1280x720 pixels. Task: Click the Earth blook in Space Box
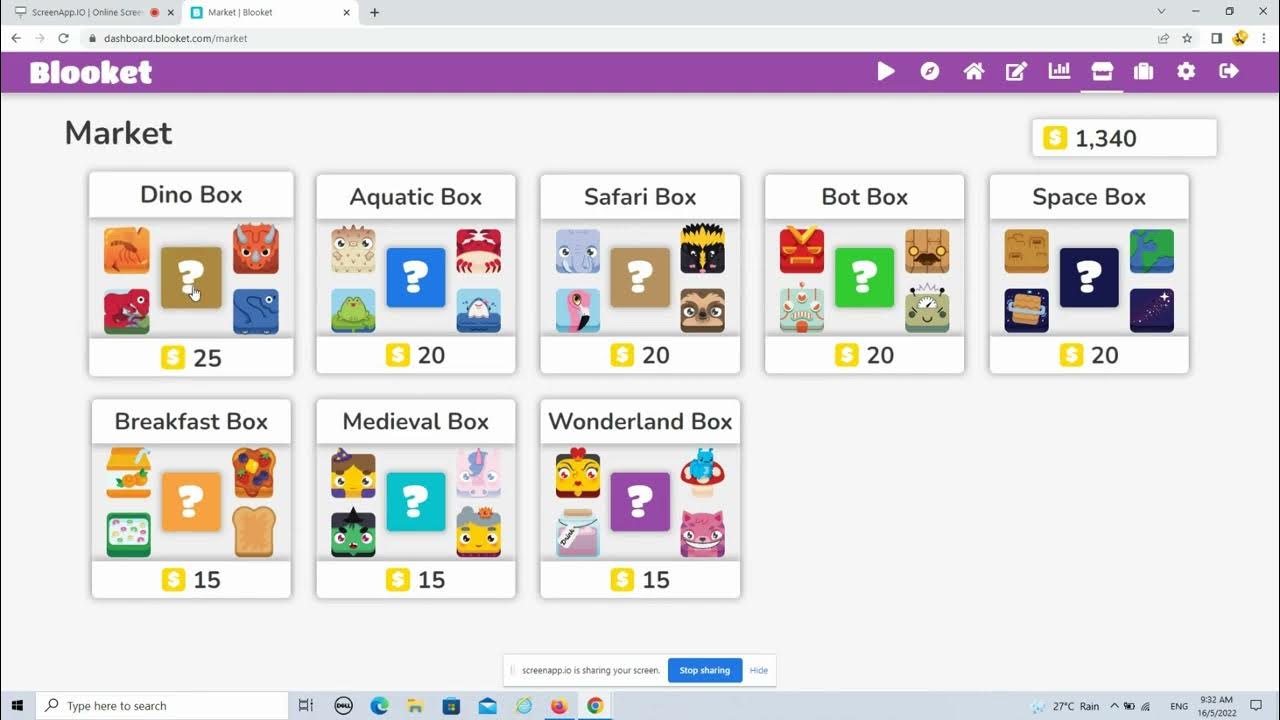tap(1152, 251)
